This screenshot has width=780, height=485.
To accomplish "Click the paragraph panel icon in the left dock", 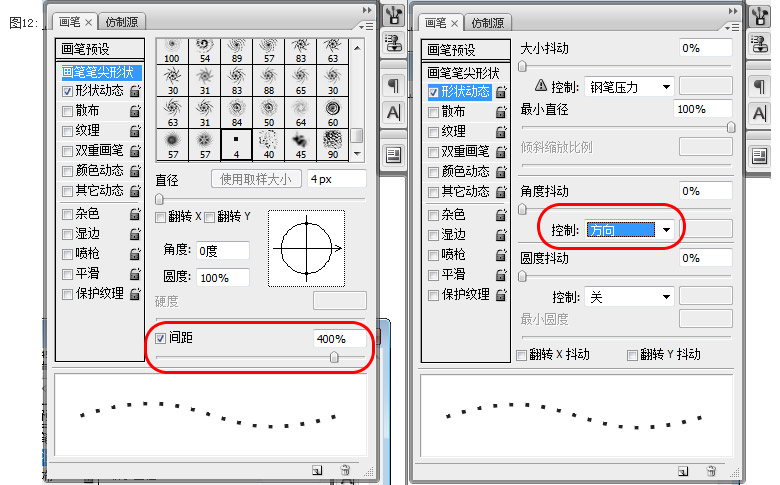I will pos(394,85).
